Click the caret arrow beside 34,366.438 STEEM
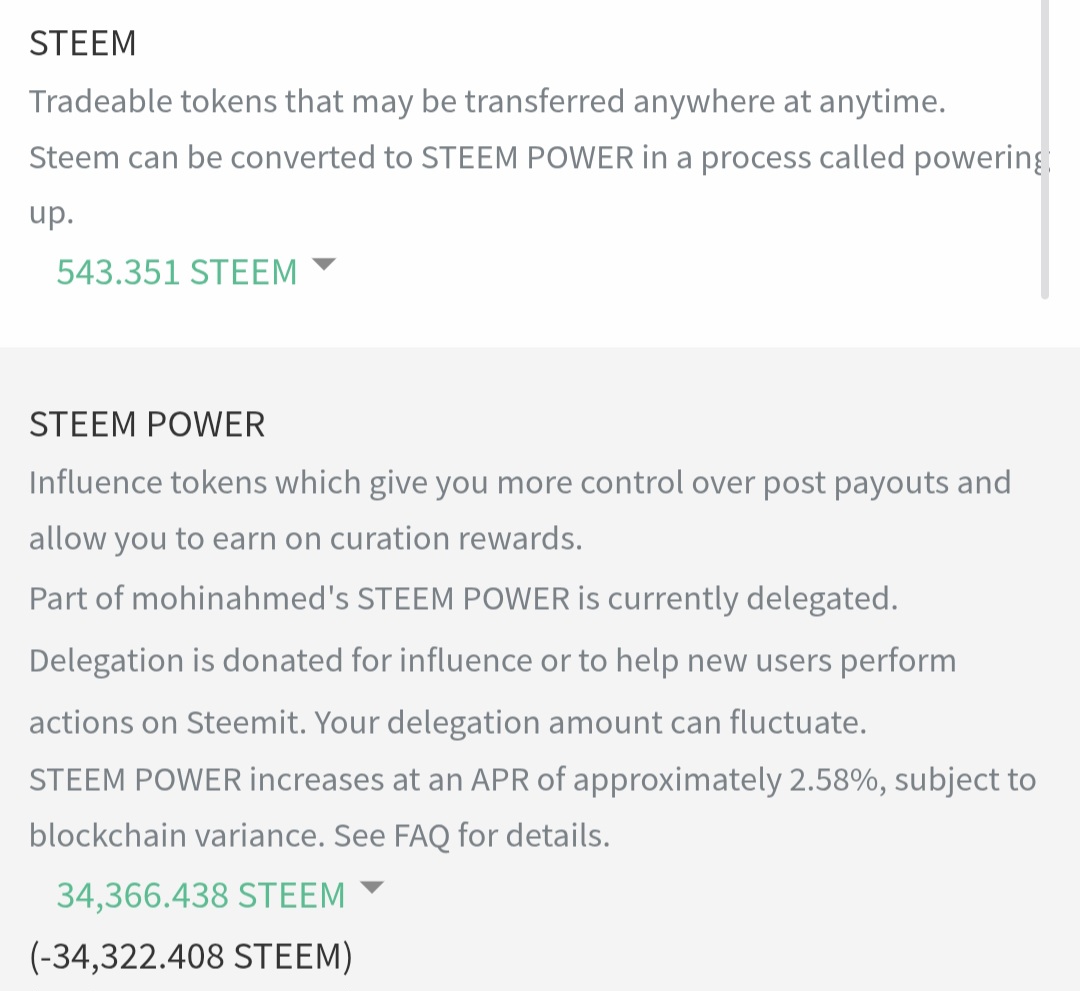This screenshot has width=1080, height=991. (x=371, y=888)
